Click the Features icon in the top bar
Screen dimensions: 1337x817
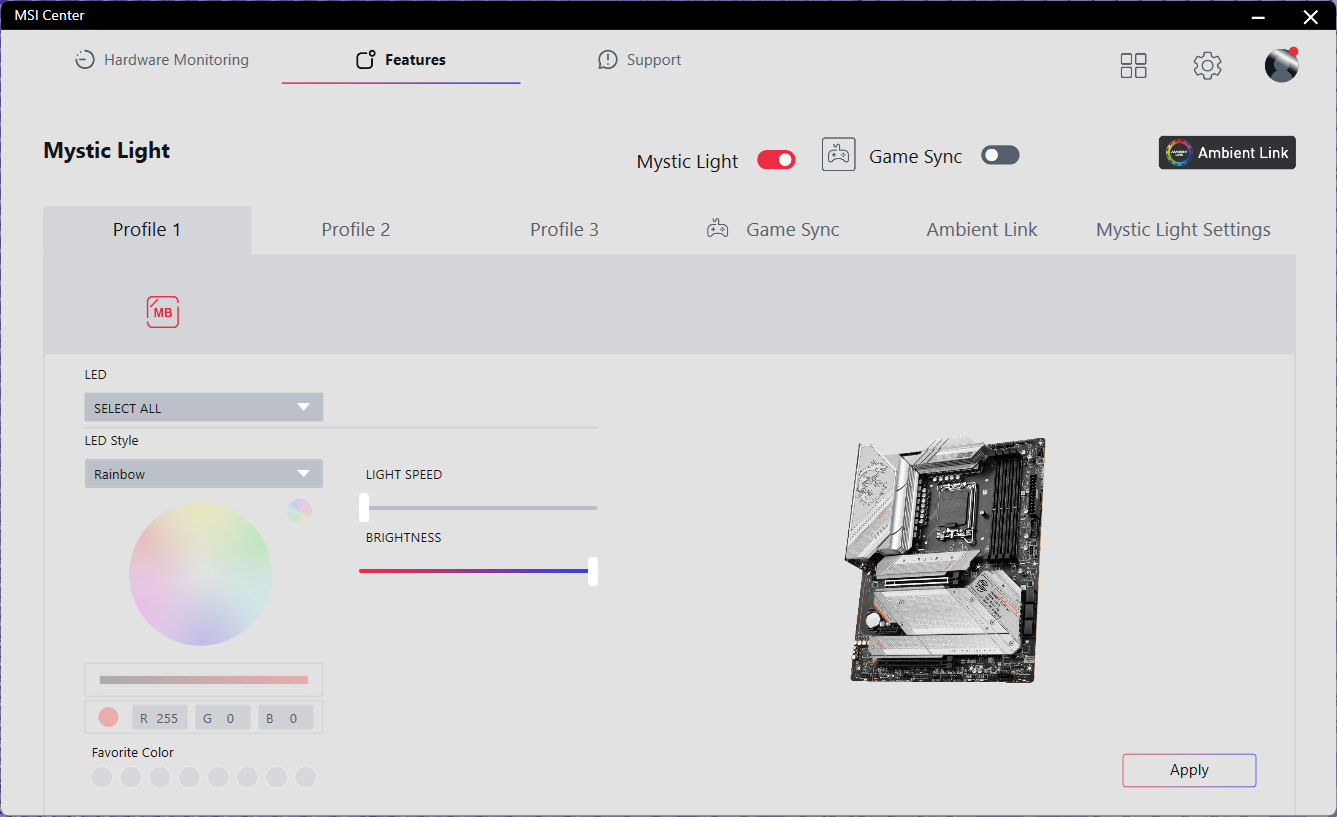(x=363, y=58)
